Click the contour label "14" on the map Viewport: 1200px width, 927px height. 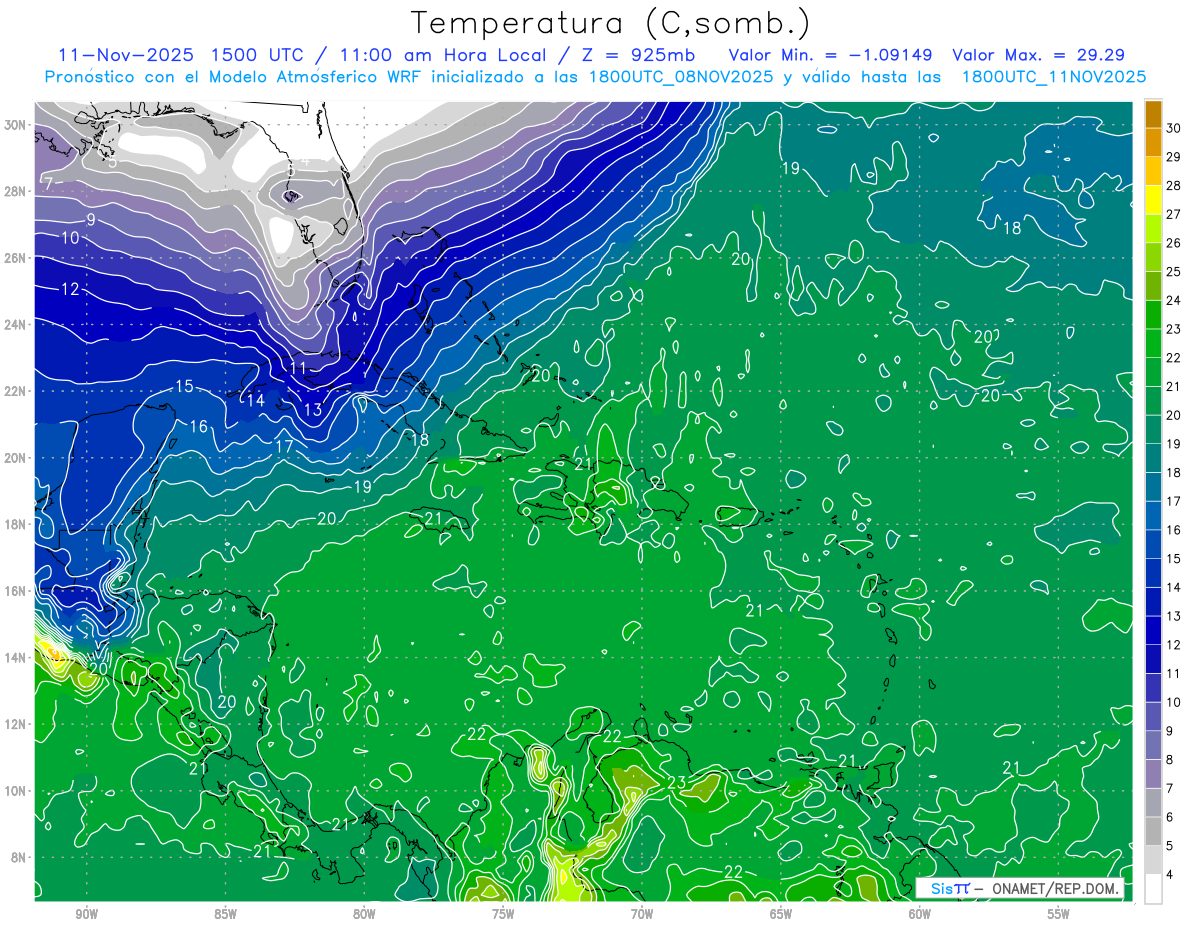(256, 400)
